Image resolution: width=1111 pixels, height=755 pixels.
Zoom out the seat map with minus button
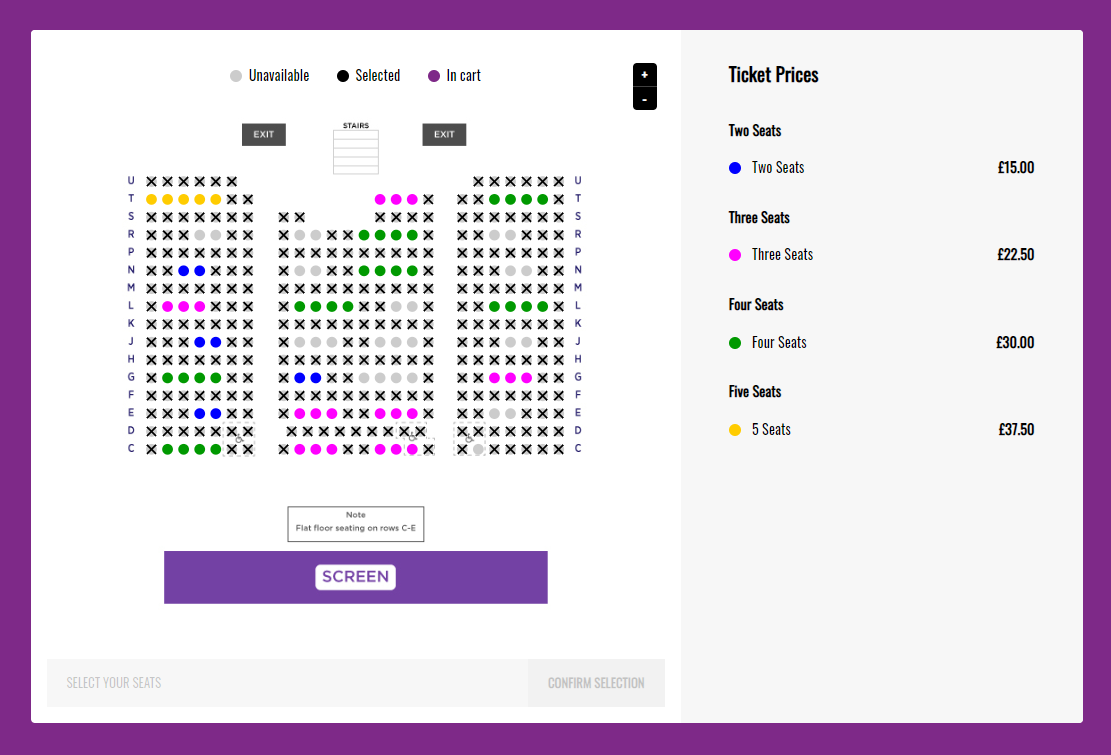pyautogui.click(x=644, y=99)
